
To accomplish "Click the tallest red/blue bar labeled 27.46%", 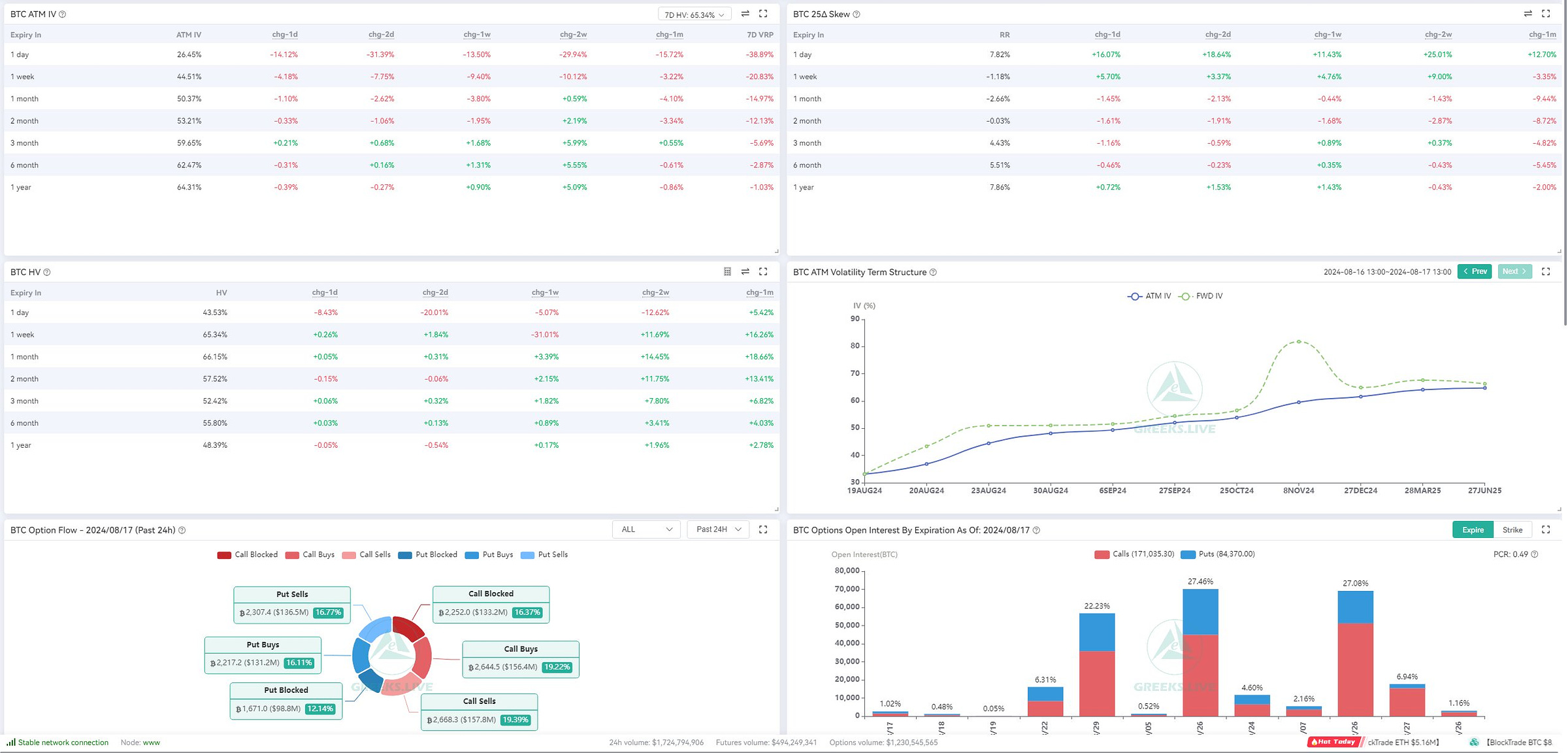I will [x=1200, y=652].
